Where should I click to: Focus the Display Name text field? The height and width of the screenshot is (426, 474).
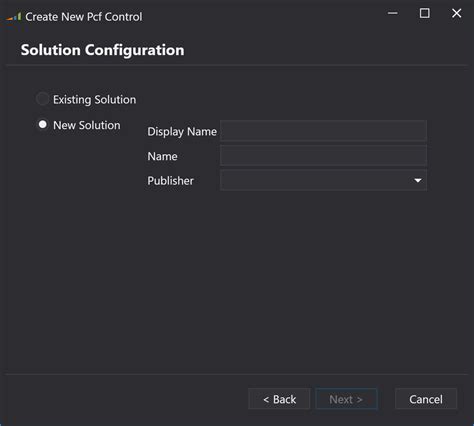(x=323, y=131)
